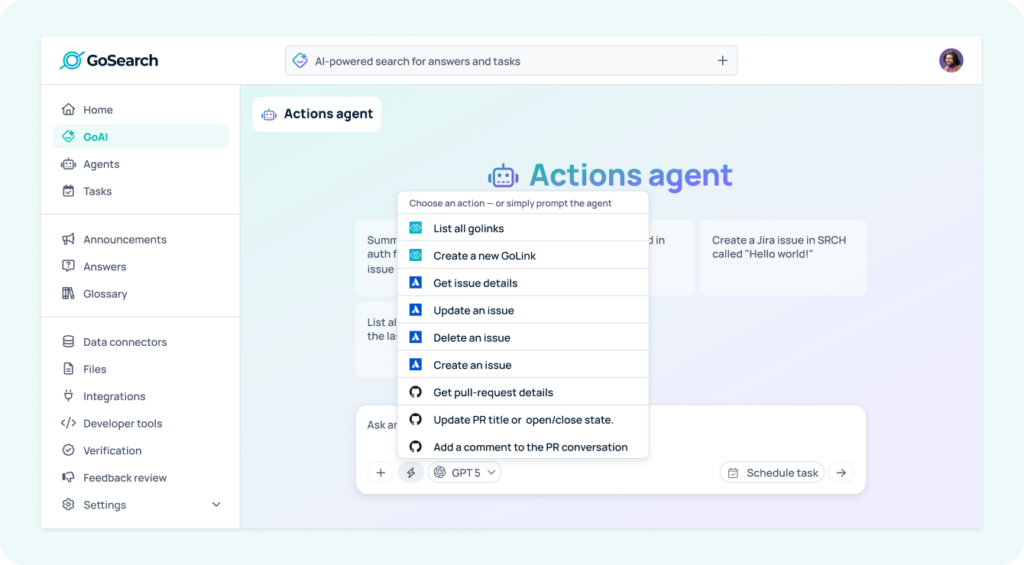Screen dimensions: 1024x565
Task: Click the plus icon in the search bar
Action: (722, 61)
